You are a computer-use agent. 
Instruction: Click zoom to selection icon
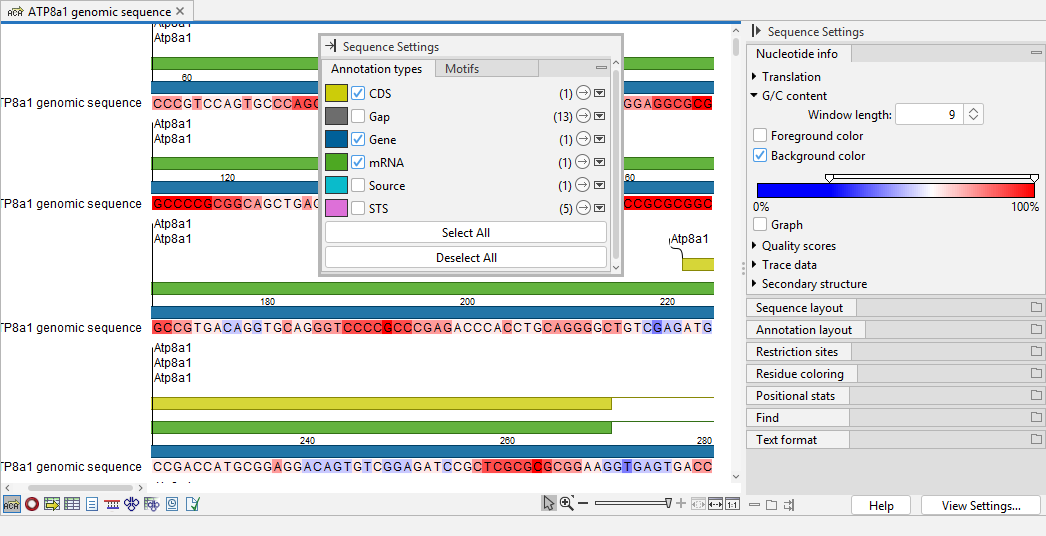tap(698, 504)
